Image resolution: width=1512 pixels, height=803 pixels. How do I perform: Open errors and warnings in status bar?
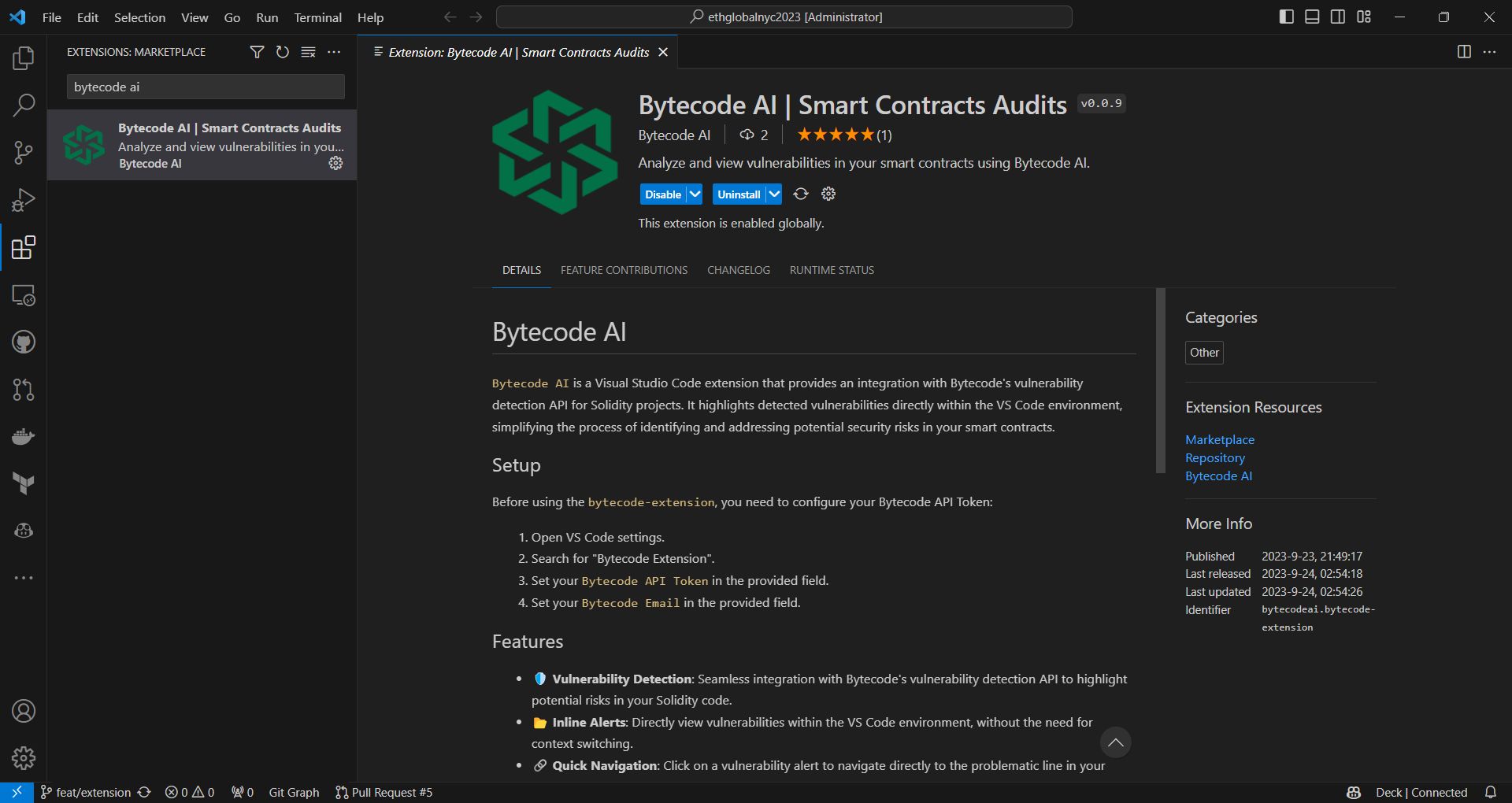pyautogui.click(x=189, y=792)
